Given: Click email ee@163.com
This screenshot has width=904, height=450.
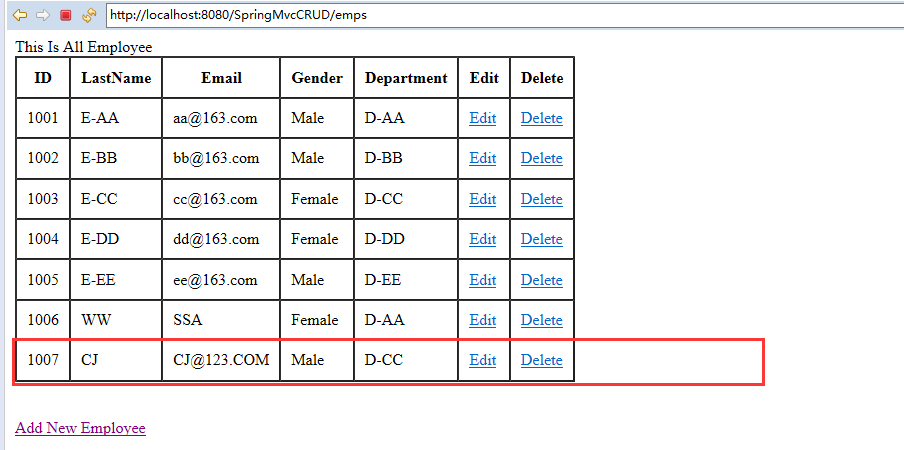Looking at the screenshot, I should tap(215, 280).
